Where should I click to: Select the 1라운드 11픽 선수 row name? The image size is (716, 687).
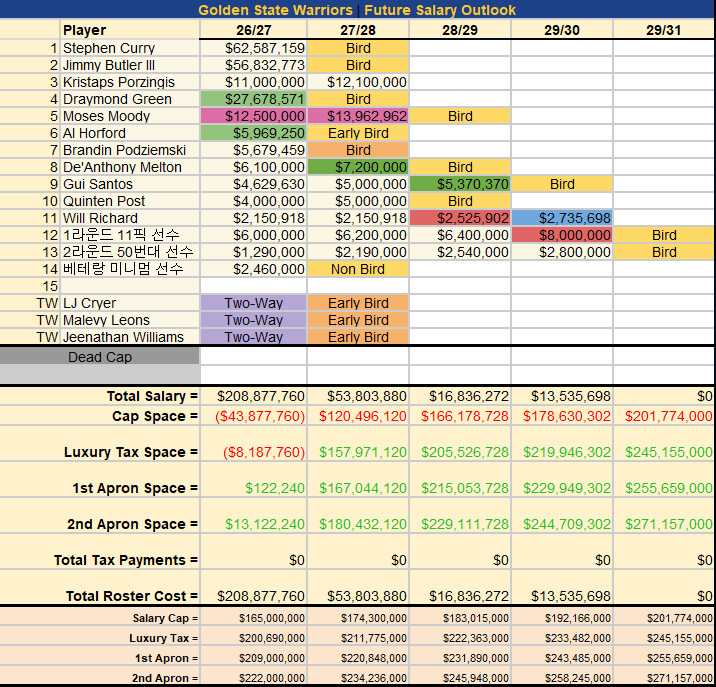tap(130, 235)
